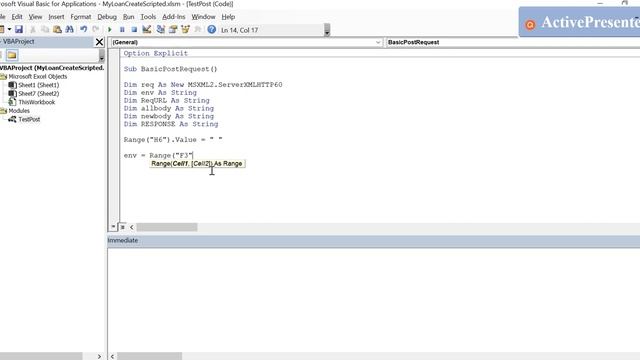Open the Help menu
The width and height of the screenshot is (640, 360).
[x=228, y=17]
